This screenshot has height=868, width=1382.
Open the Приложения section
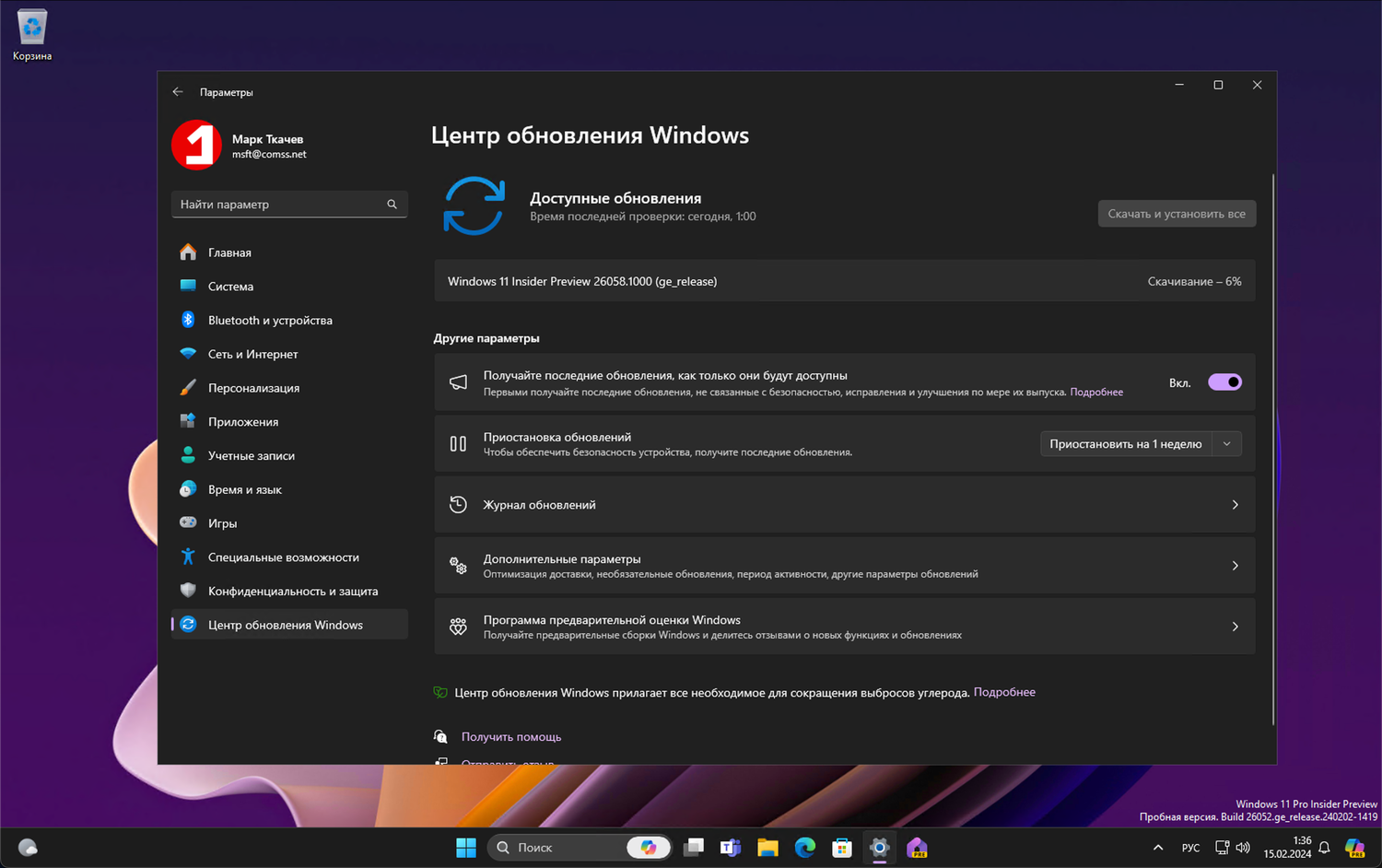click(x=242, y=421)
